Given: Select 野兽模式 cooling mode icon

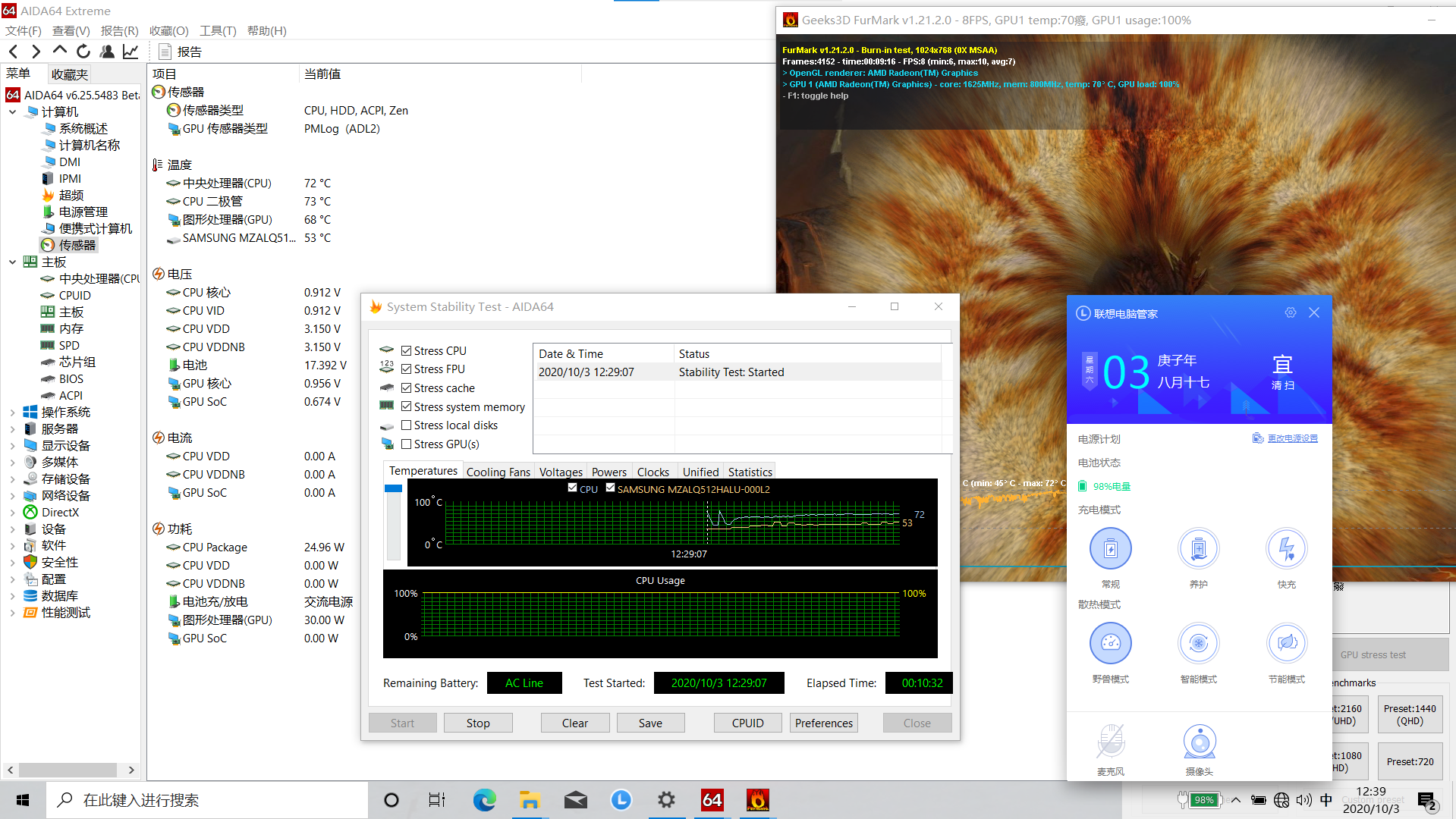Looking at the screenshot, I should click(x=1110, y=643).
